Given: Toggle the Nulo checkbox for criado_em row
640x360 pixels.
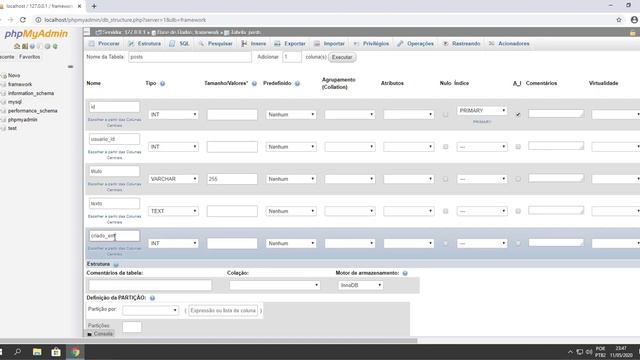Looking at the screenshot, I should [445, 243].
